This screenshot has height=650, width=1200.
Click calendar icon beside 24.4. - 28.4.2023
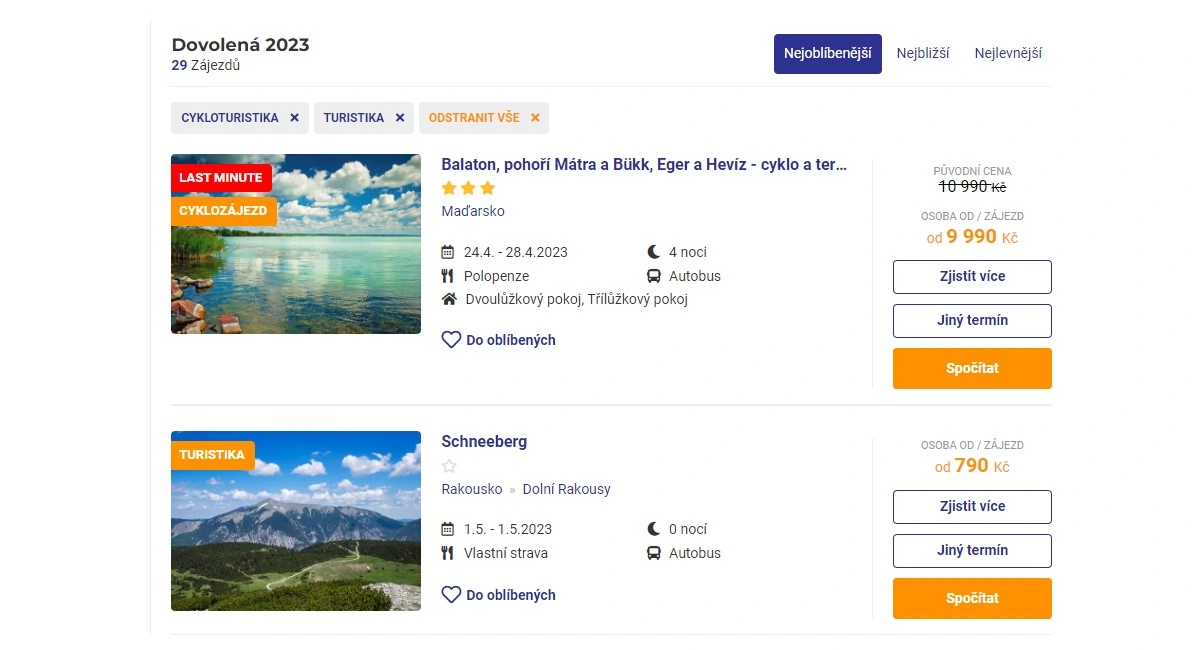coord(448,252)
